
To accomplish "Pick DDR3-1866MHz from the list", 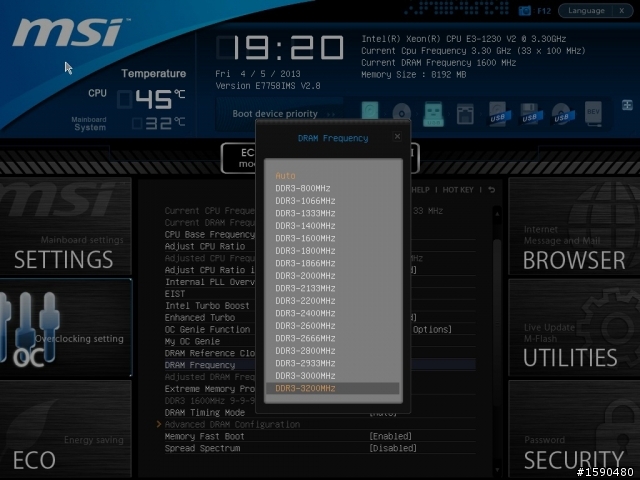I will point(305,263).
